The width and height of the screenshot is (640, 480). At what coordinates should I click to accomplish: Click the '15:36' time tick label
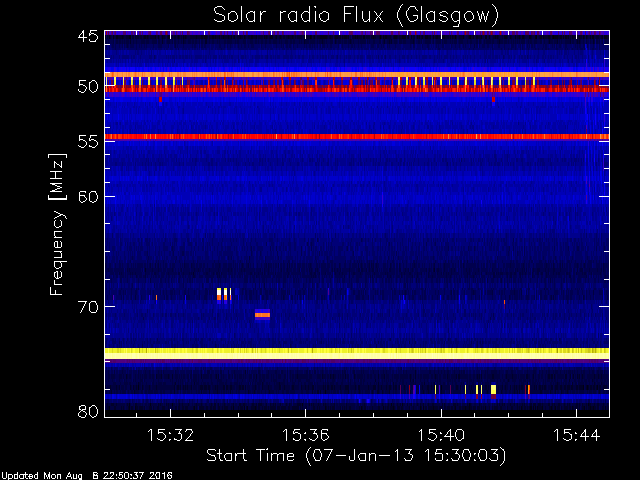coord(305,435)
